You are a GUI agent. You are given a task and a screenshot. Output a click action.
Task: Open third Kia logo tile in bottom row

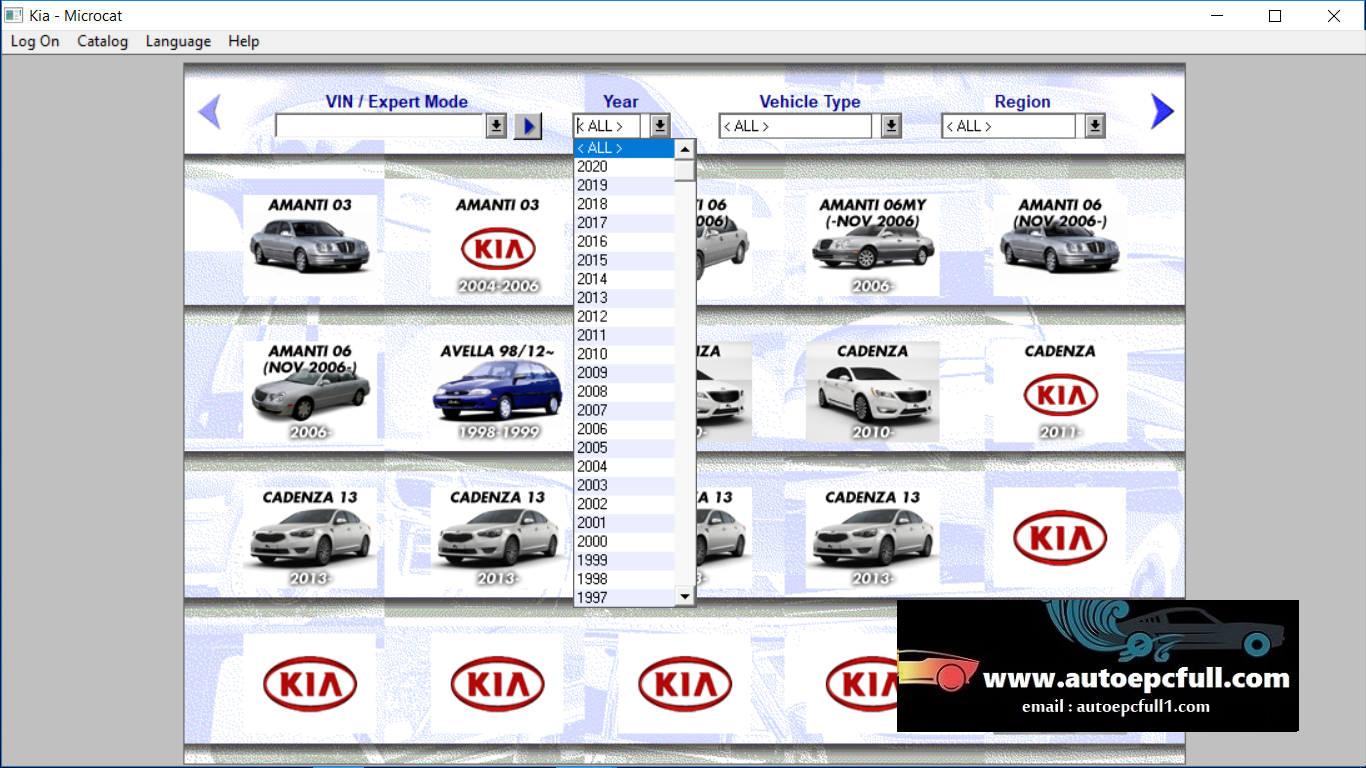point(685,685)
